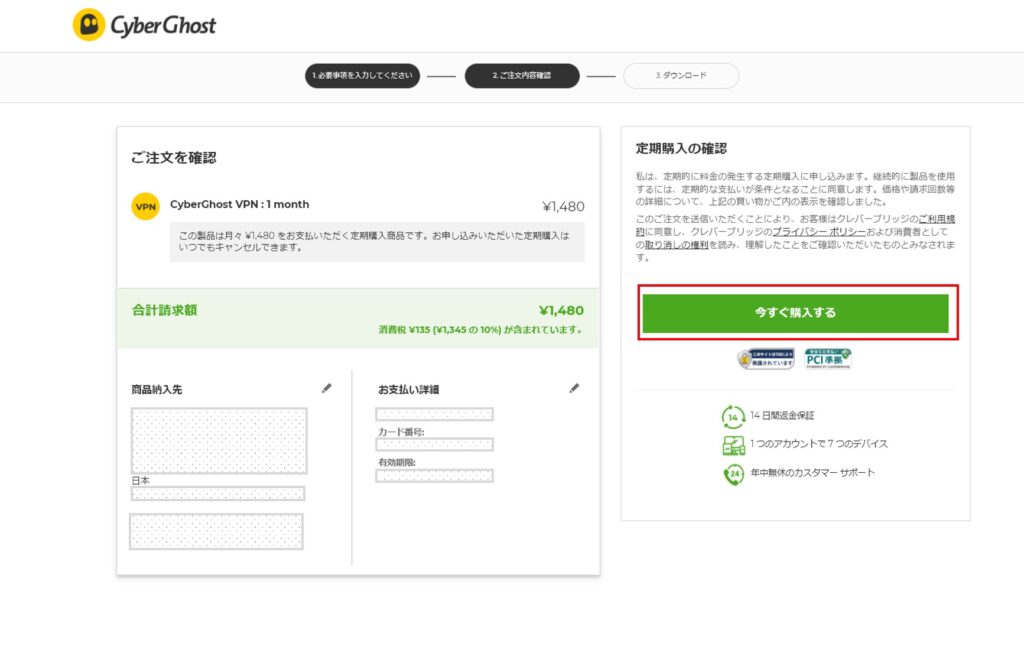1024x659 pixels.
Task: Click the CyberGhost VPN 1 month product row
Action: [240, 205]
